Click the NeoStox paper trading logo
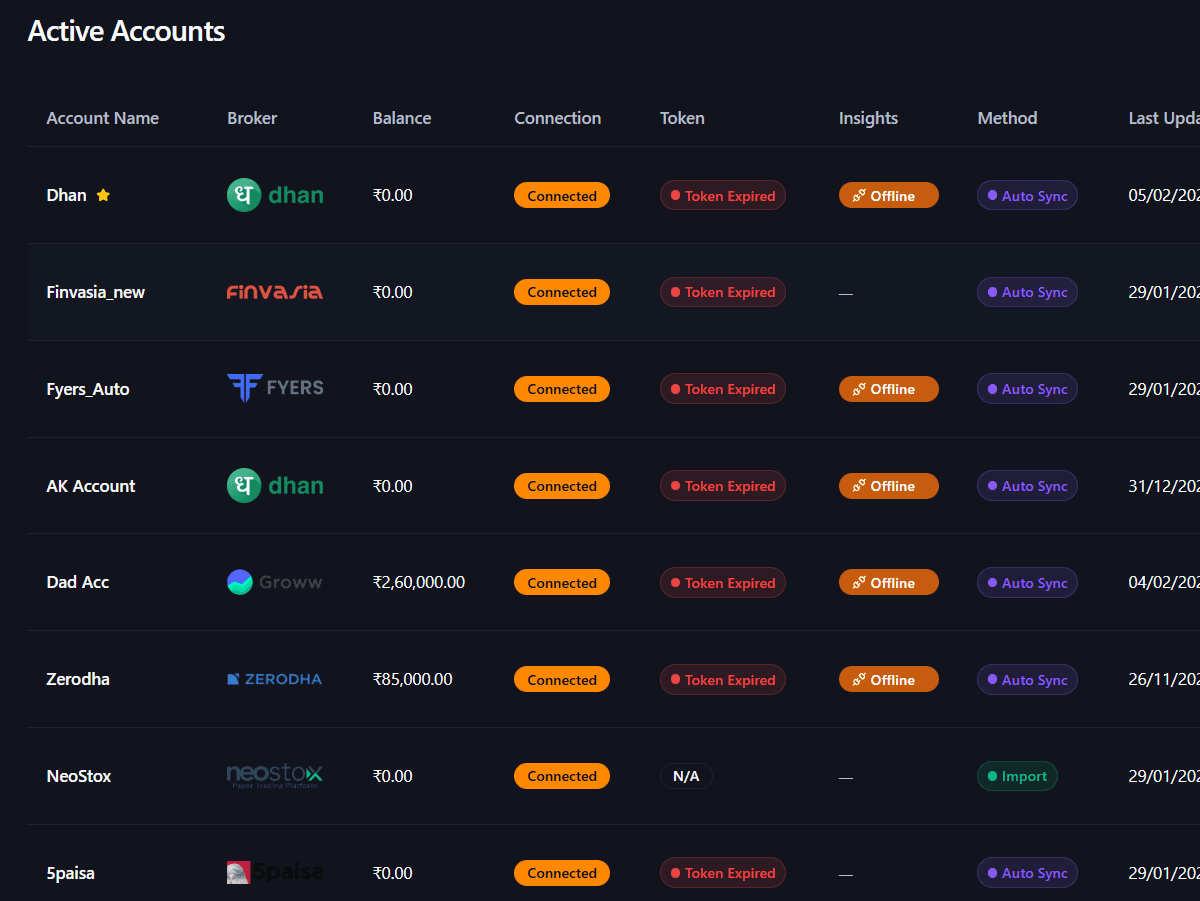This screenshot has height=901, width=1200. tap(275, 775)
